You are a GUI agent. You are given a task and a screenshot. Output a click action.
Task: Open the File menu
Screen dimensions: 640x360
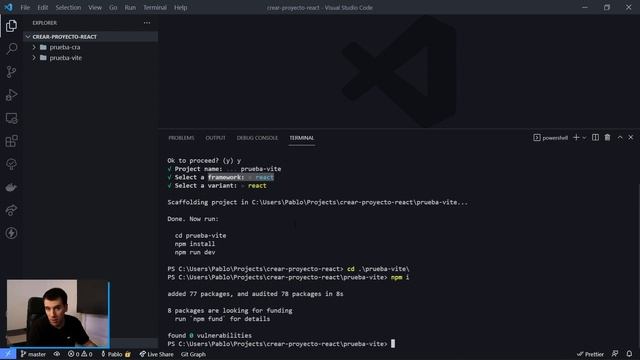(25, 7)
